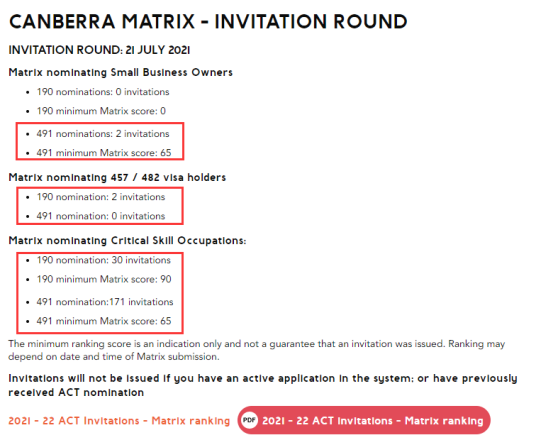Select the '491 nominations: 2 invitations' entry

click(x=103, y=134)
